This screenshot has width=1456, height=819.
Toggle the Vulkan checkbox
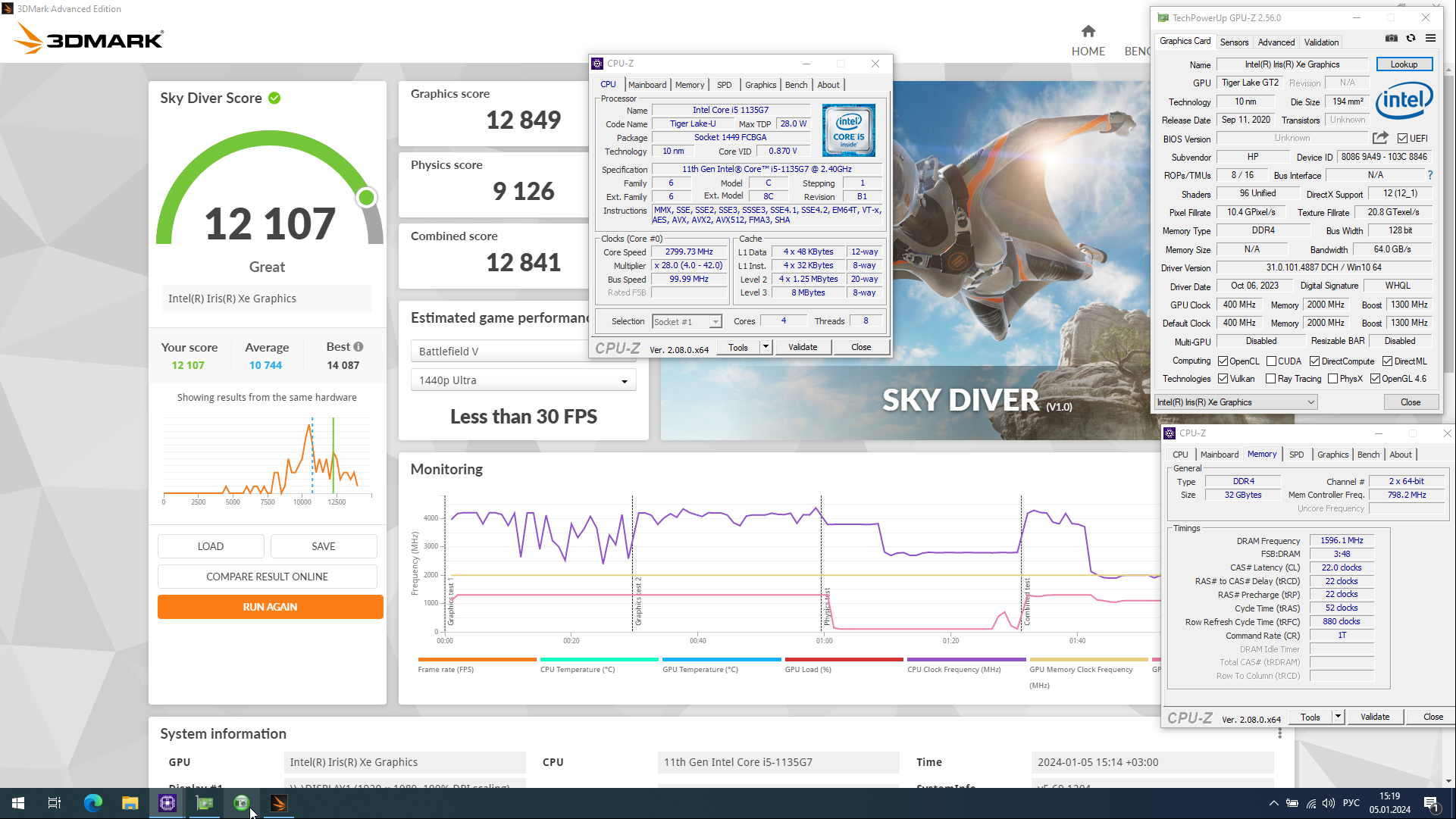[1223, 379]
